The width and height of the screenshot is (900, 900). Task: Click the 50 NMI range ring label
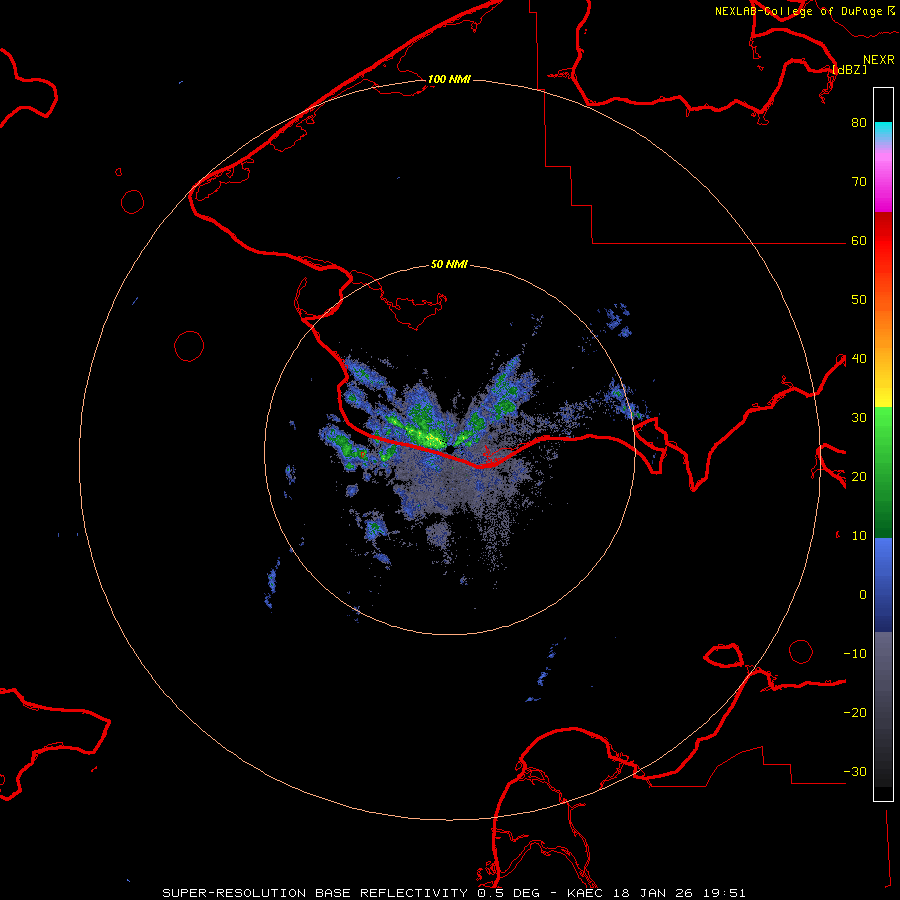(x=449, y=265)
